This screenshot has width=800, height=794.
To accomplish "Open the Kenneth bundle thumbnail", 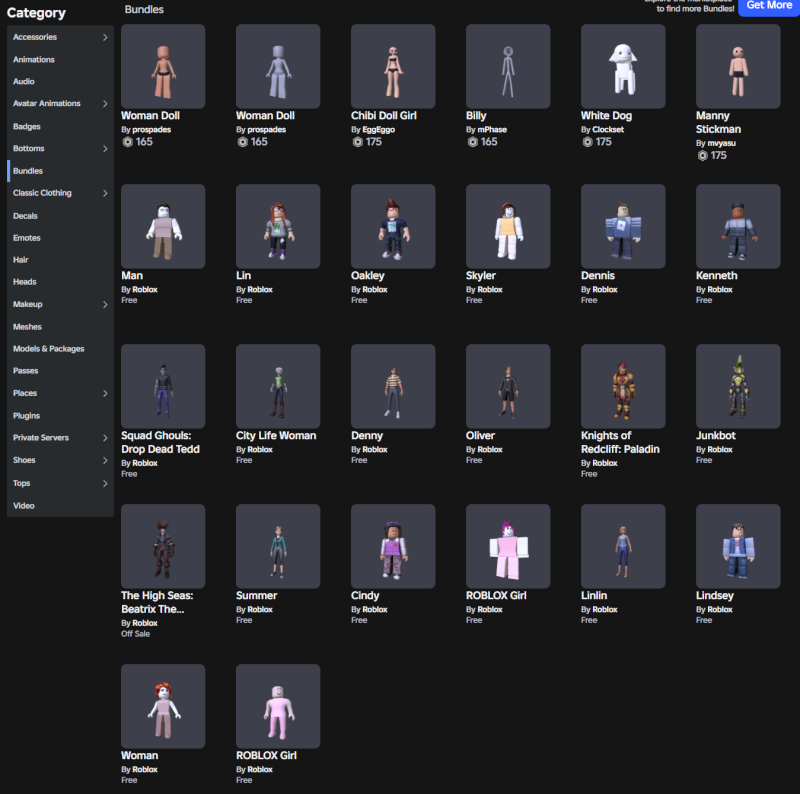I will point(738,226).
